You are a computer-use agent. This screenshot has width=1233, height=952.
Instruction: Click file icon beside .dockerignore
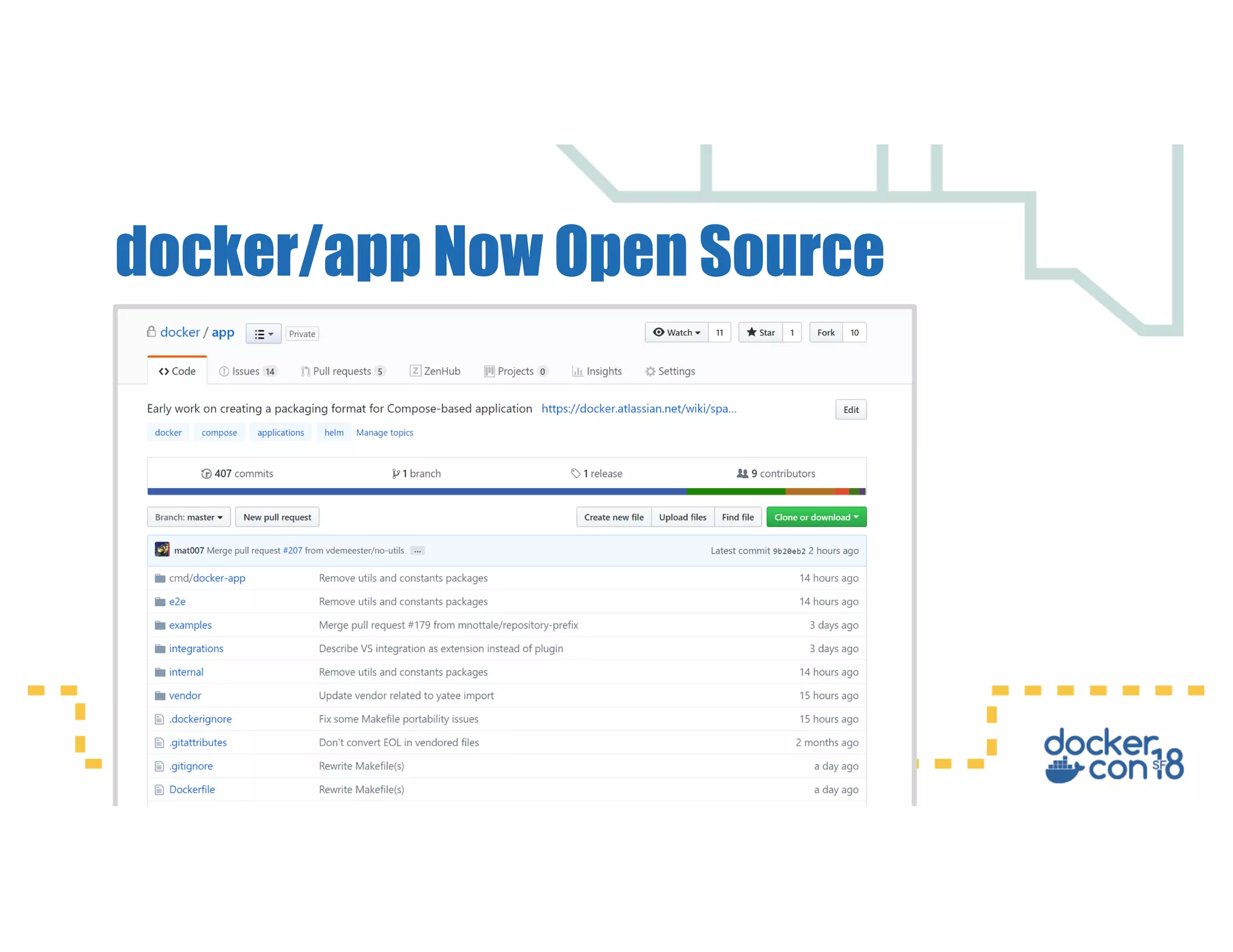pyautogui.click(x=160, y=719)
